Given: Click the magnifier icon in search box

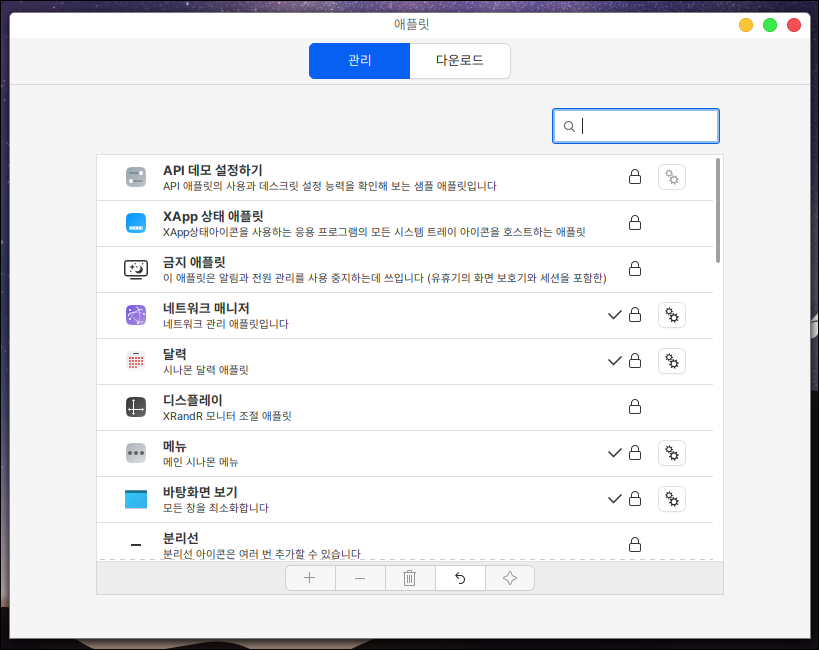Looking at the screenshot, I should coord(569,126).
